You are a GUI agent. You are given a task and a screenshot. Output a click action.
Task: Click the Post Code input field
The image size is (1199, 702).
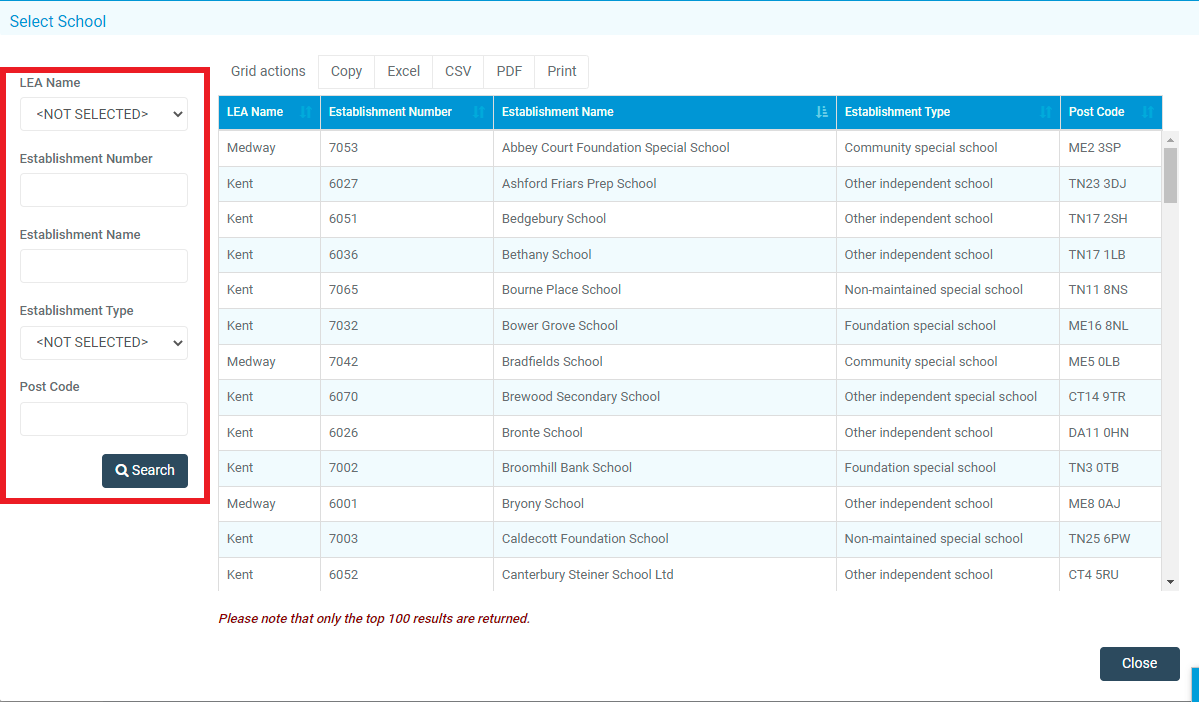coord(103,418)
